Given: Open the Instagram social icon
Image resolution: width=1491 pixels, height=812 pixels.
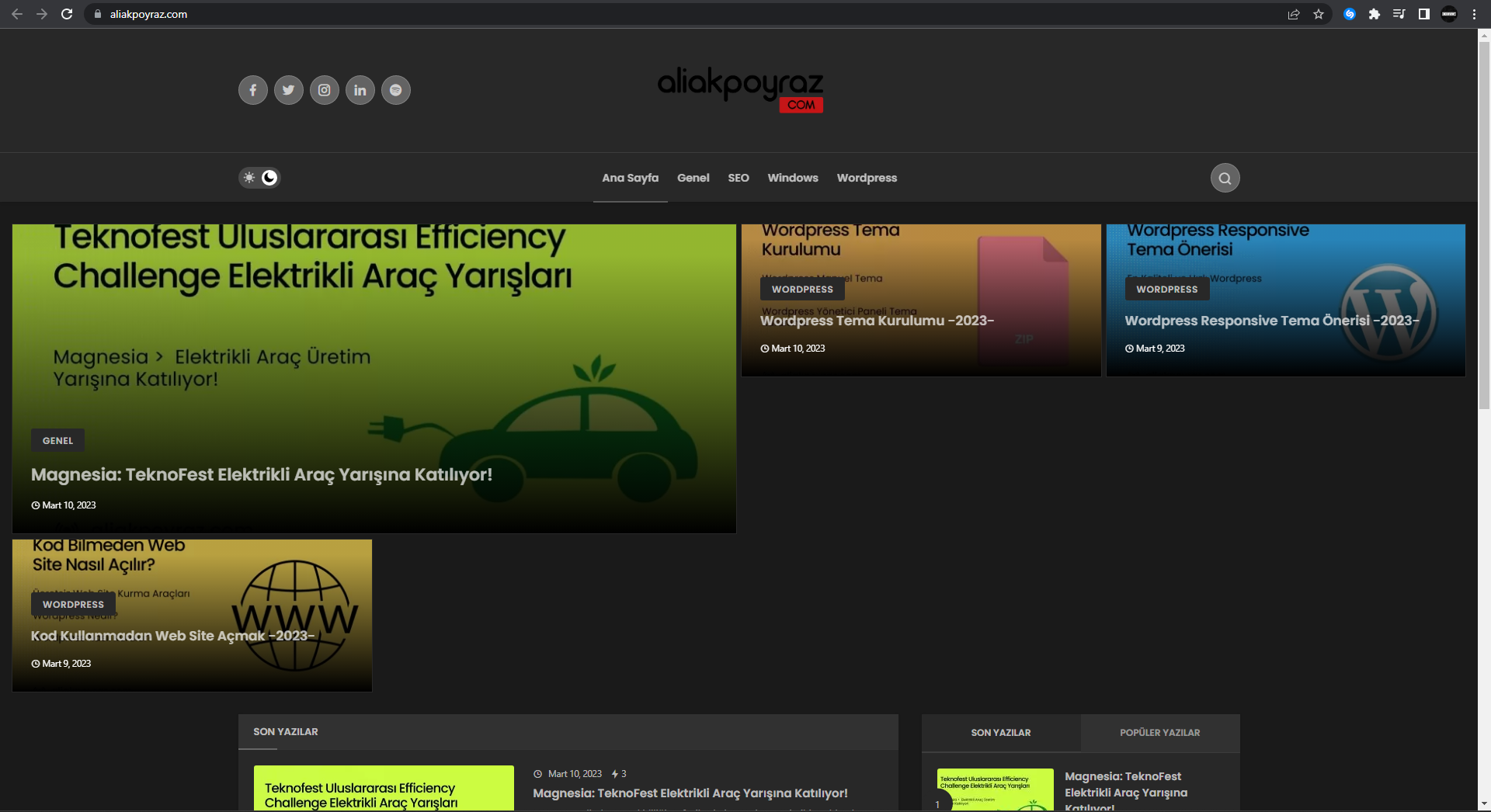Looking at the screenshot, I should [x=324, y=90].
